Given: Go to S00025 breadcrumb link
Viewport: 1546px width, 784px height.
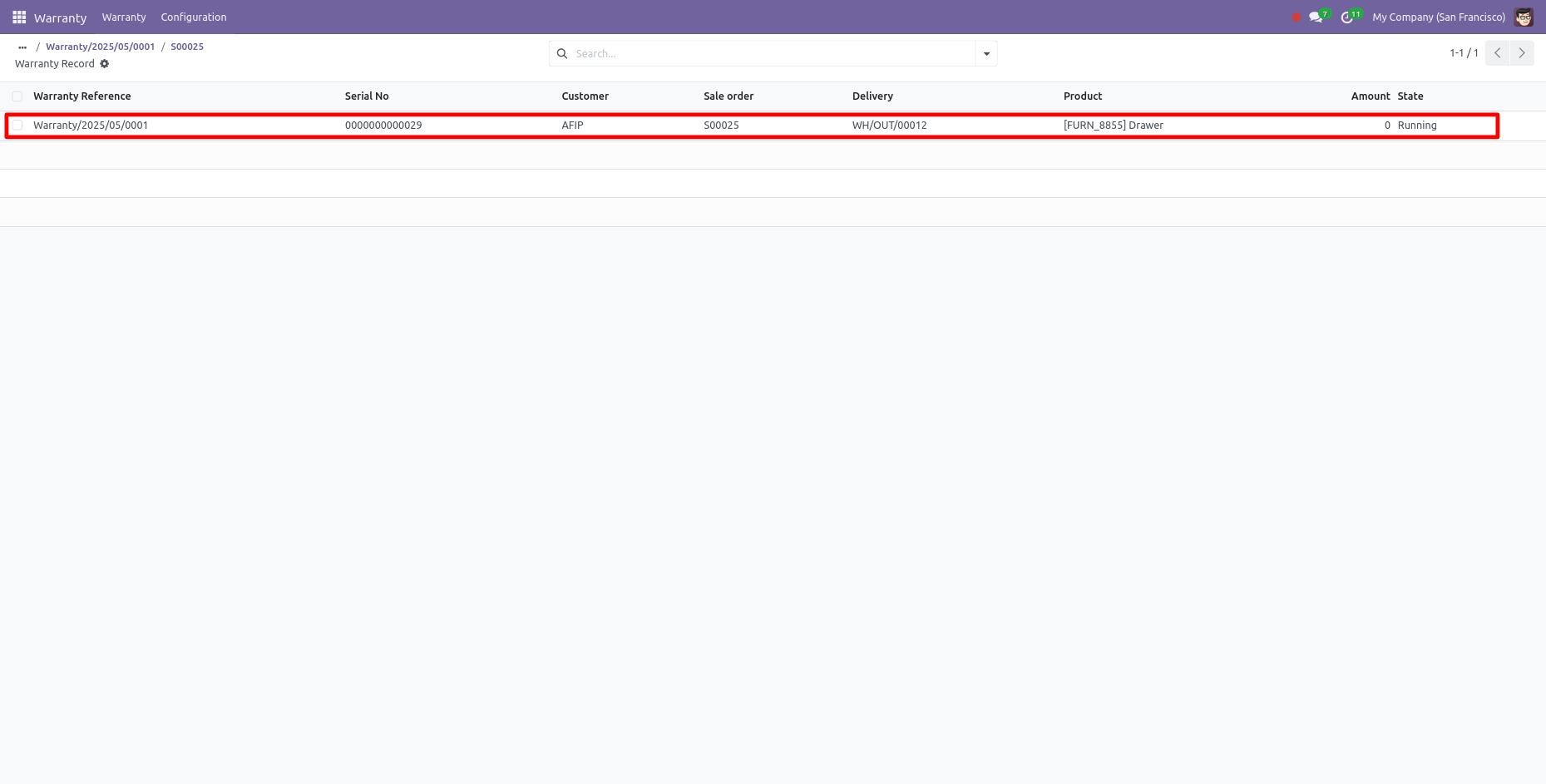Looking at the screenshot, I should pos(187,47).
